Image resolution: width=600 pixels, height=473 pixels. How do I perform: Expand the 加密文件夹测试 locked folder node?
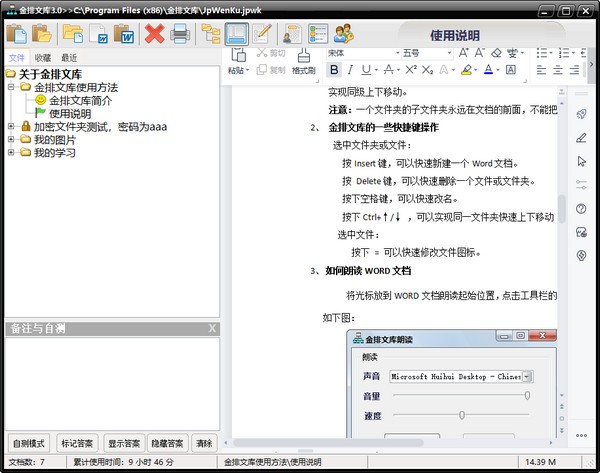click(10, 127)
